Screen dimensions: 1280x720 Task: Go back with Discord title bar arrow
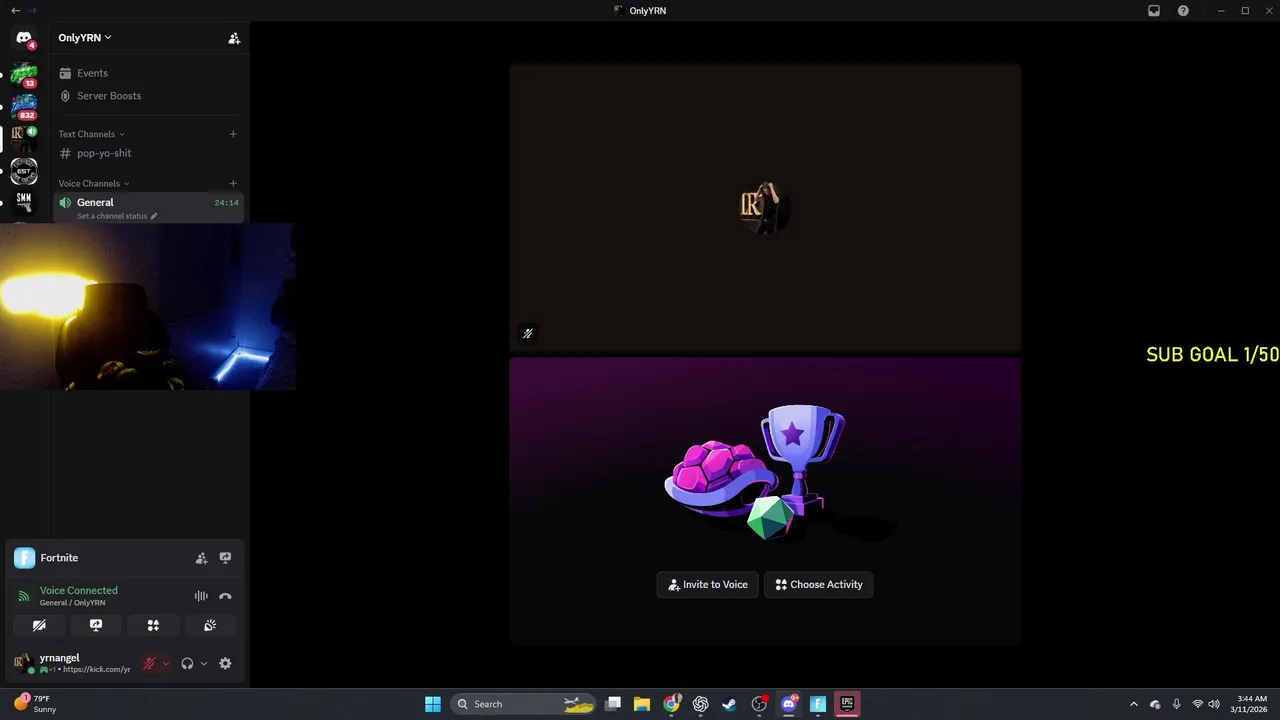[x=15, y=10]
